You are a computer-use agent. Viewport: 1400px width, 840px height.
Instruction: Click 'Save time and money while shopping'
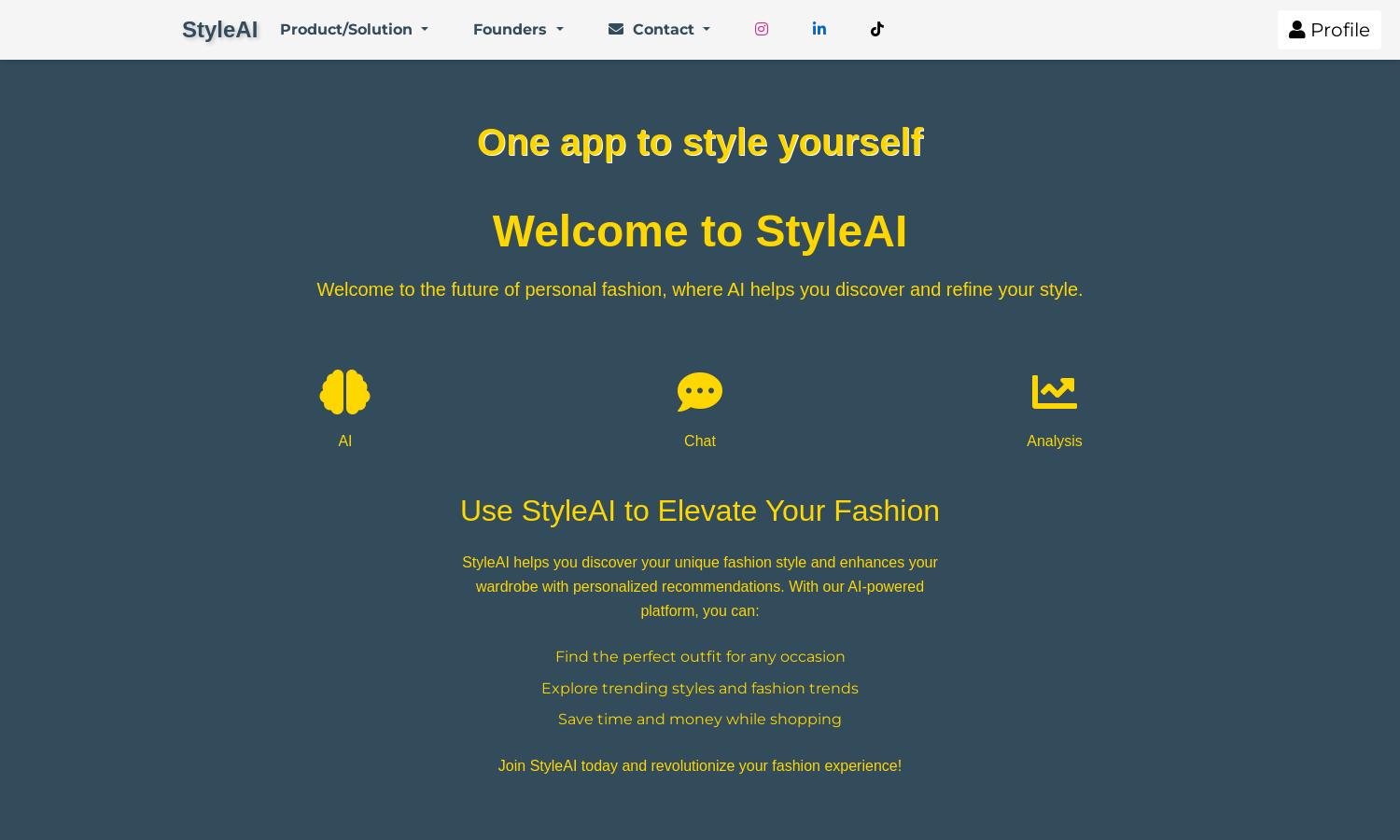click(x=700, y=720)
